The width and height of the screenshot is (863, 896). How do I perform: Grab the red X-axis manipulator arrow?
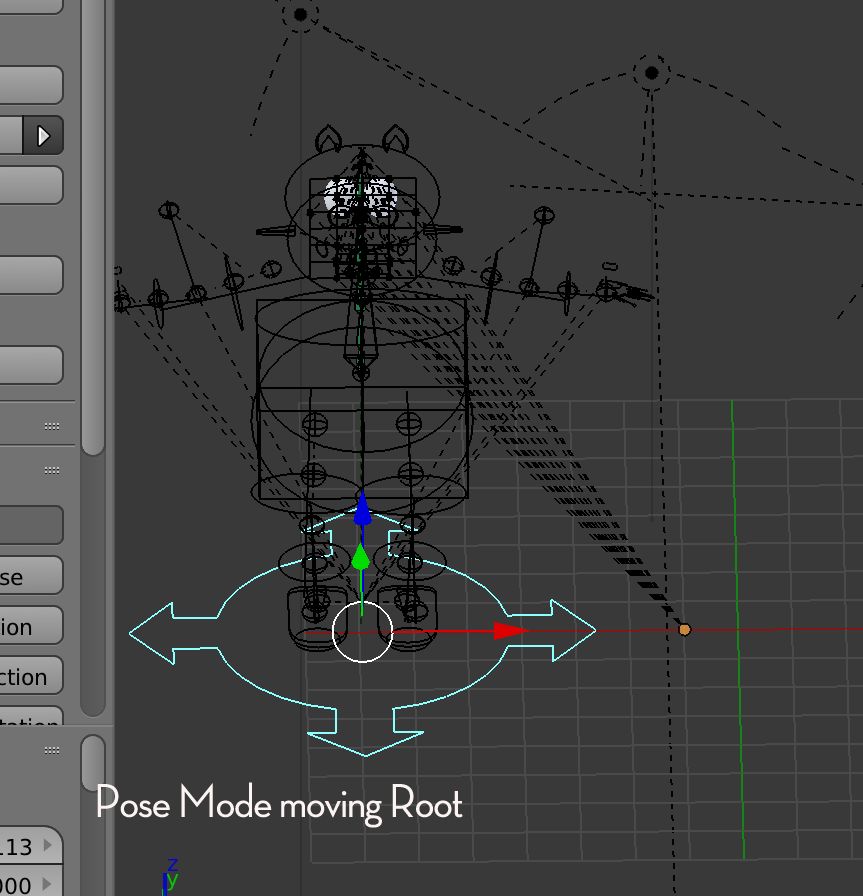pos(510,631)
